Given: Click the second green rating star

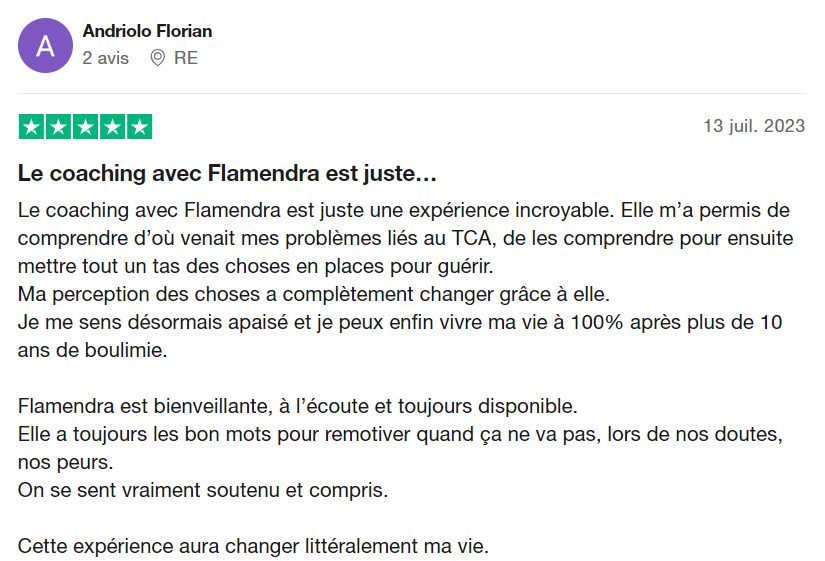Looking at the screenshot, I should (x=58, y=127).
